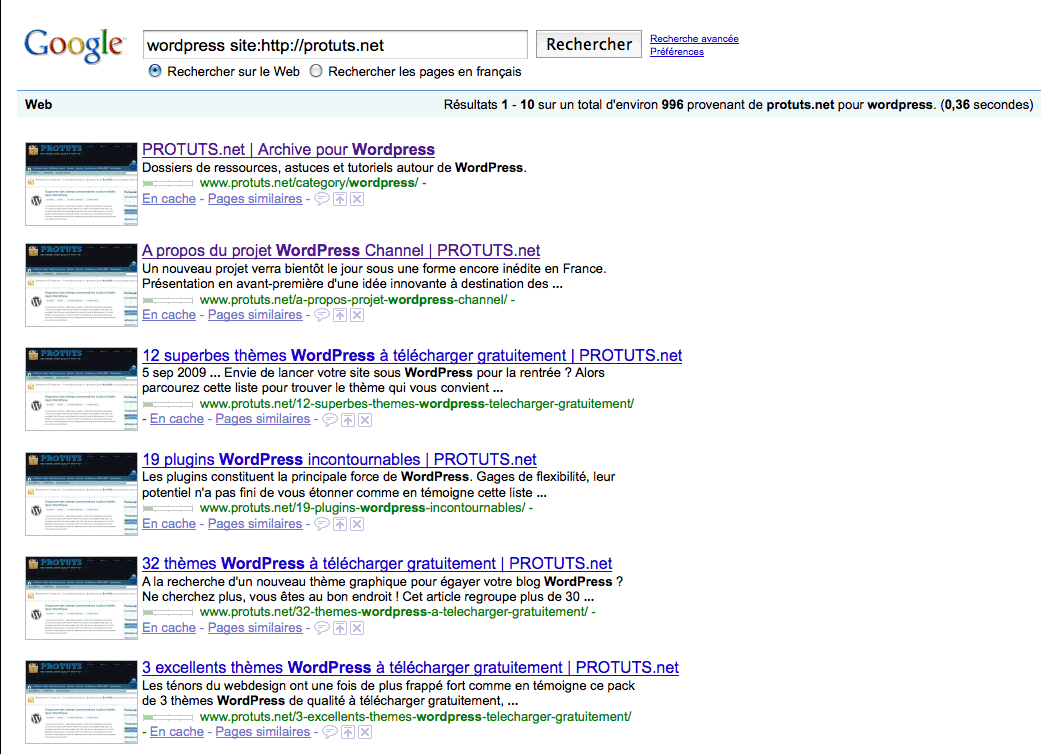The width and height of the screenshot is (1042, 754).
Task: Open Pages similaires for 12 superbes thèmes result
Action: click(x=262, y=419)
